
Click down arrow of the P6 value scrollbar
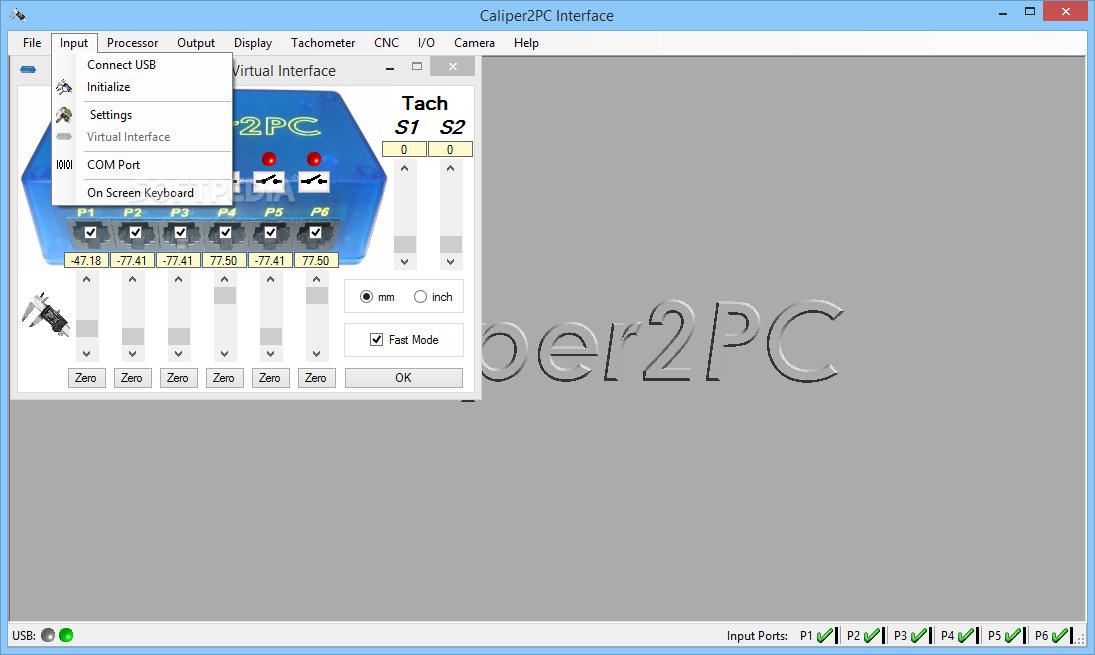coord(317,354)
